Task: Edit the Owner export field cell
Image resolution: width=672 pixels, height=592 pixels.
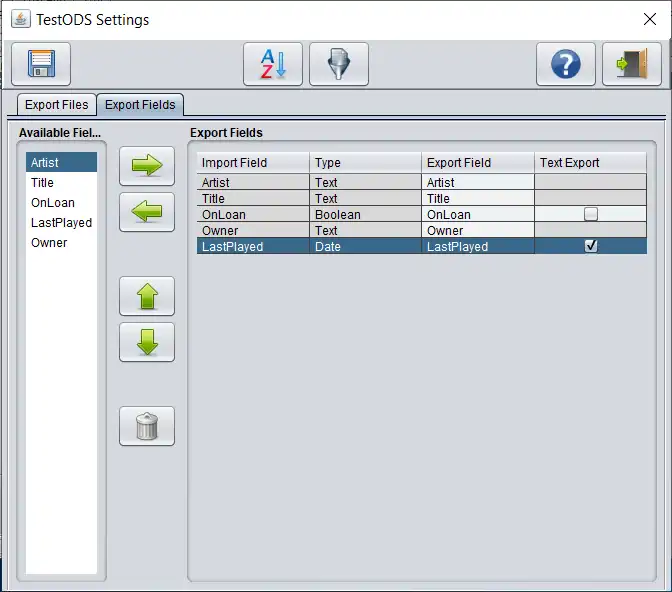Action: [478, 230]
